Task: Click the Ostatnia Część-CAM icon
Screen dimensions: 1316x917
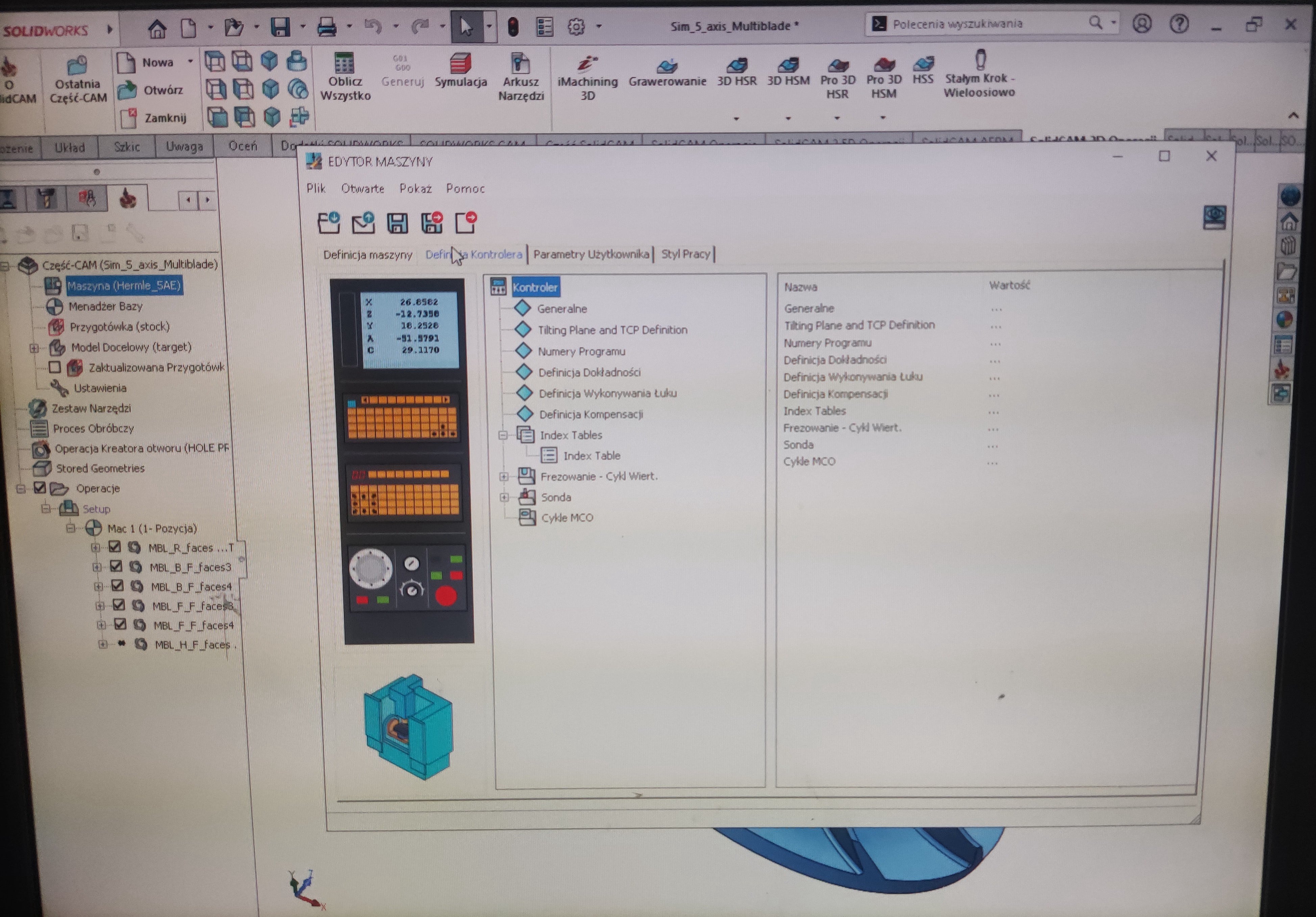Action: (x=77, y=66)
